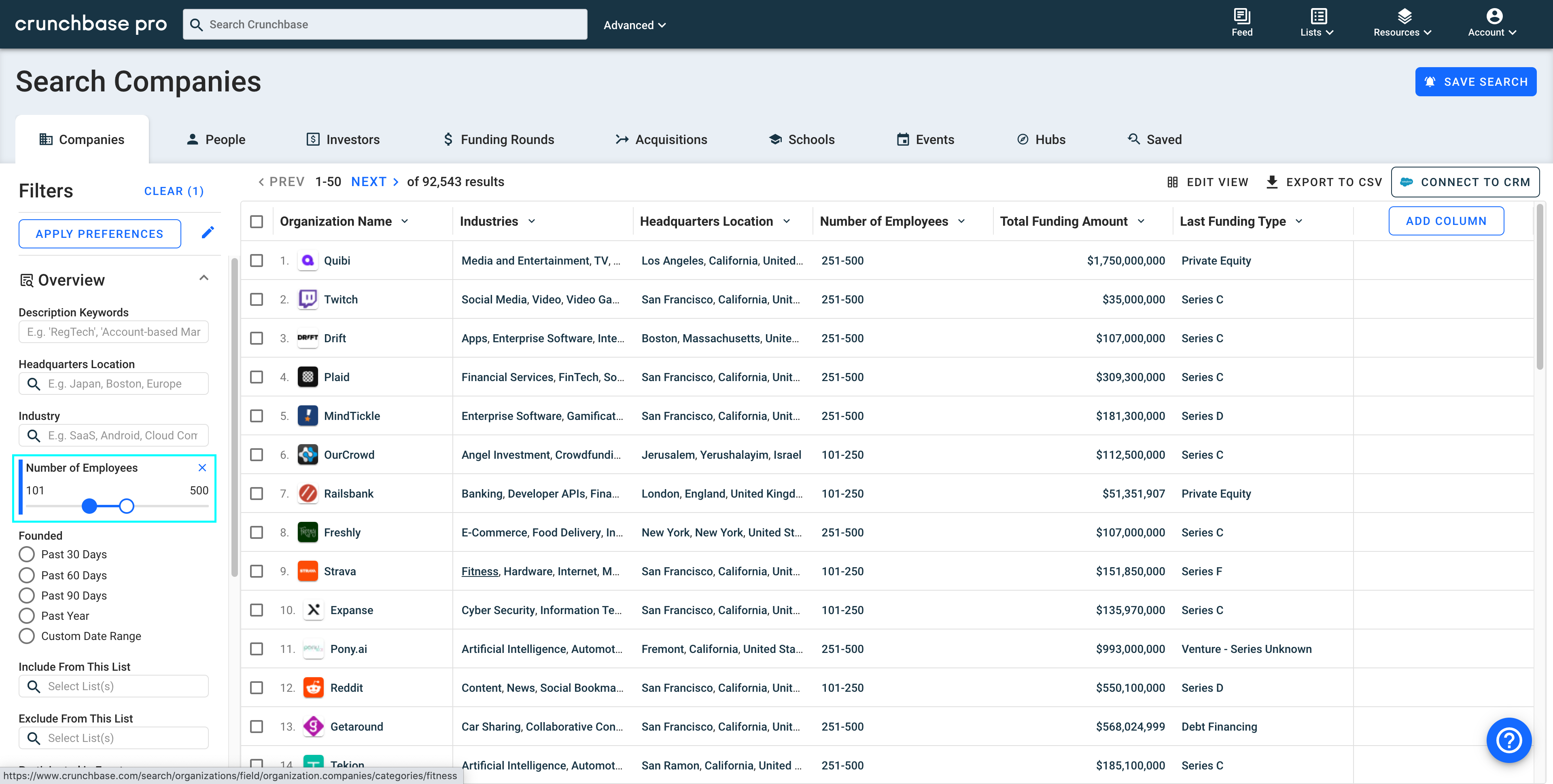This screenshot has height=784, width=1553.
Task: Click the Headquarters Location filter field
Action: click(x=113, y=384)
